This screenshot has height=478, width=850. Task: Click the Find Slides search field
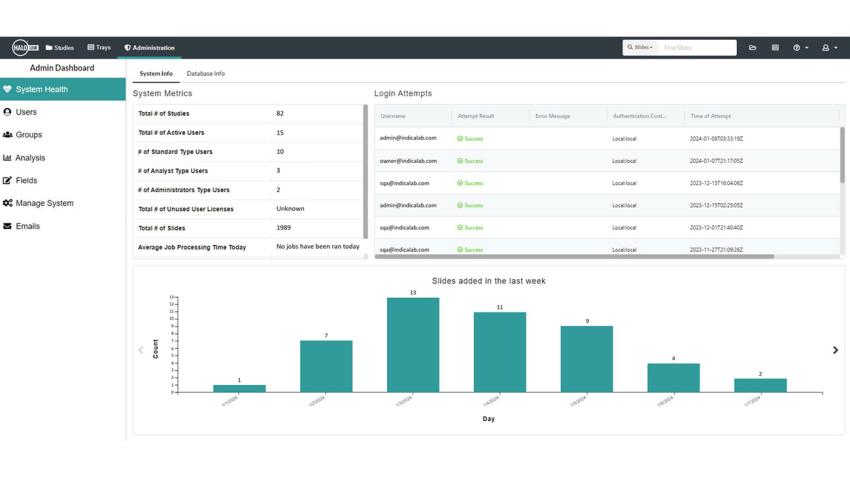coord(697,47)
